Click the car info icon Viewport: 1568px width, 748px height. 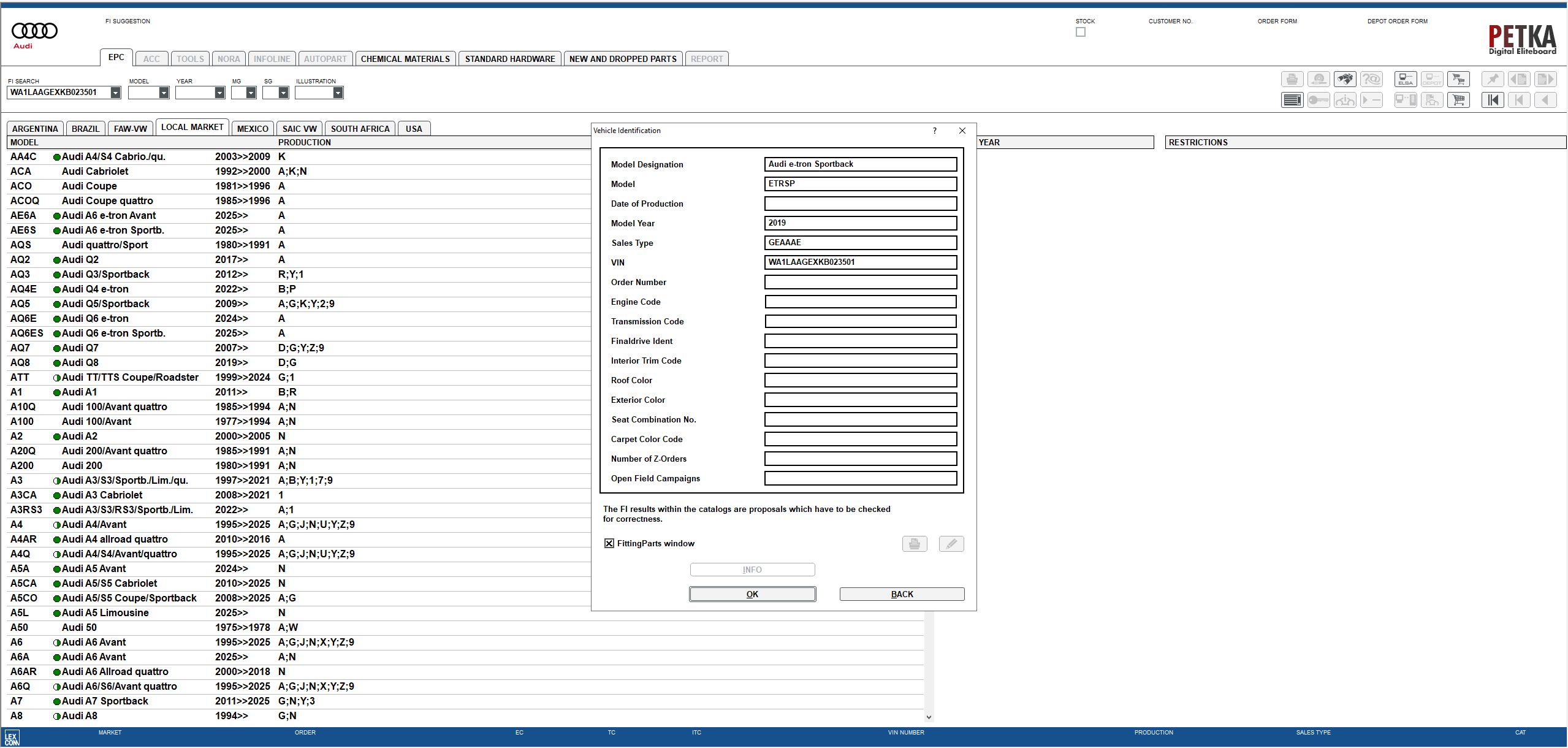(1345, 100)
